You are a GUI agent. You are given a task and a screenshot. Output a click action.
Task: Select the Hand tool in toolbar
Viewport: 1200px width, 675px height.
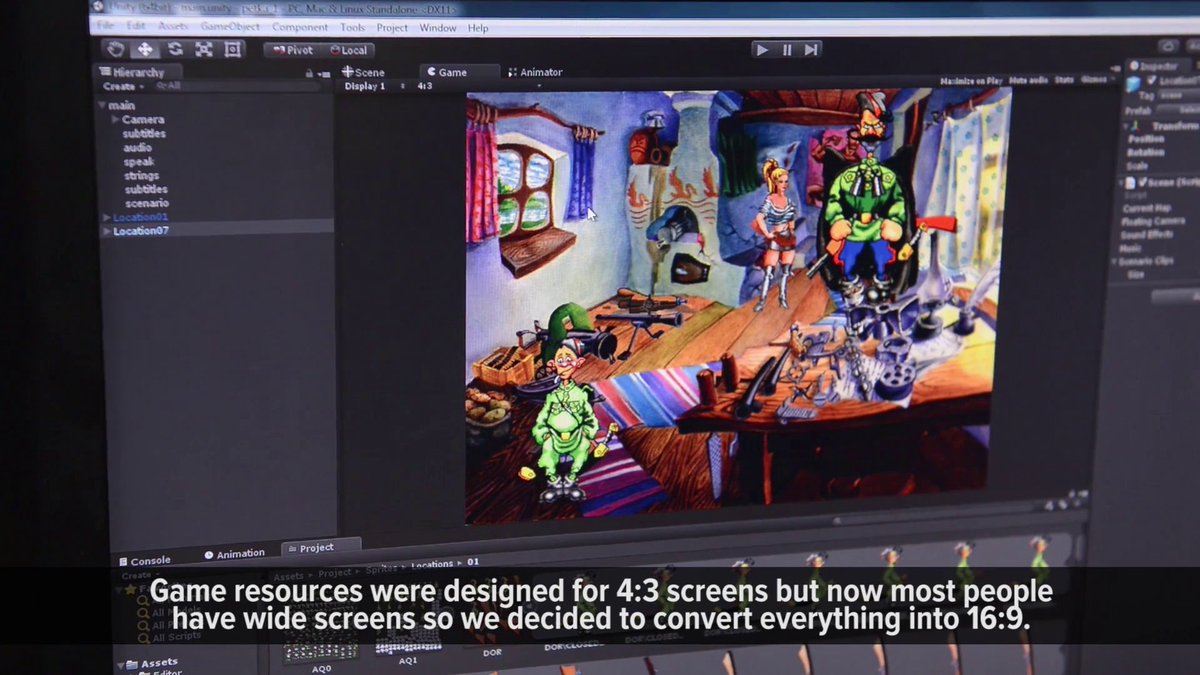click(115, 48)
